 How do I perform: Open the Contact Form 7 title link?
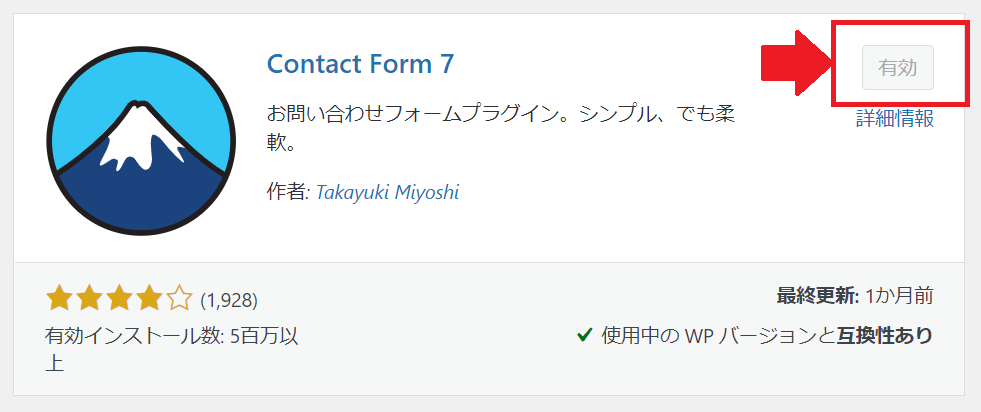(360, 64)
